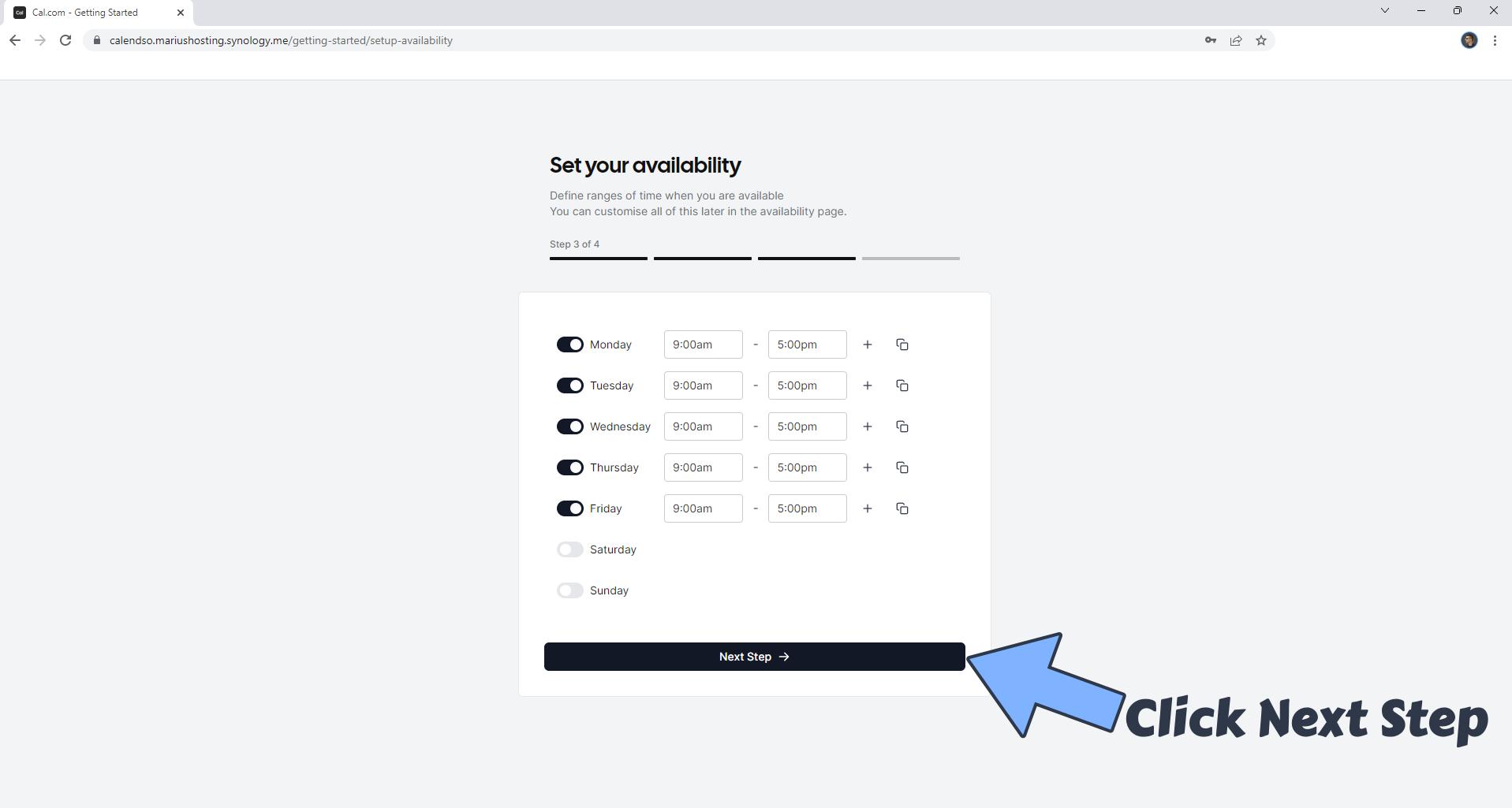Click the duplicate icon in the Friday row
The image size is (1512, 808).
(902, 508)
